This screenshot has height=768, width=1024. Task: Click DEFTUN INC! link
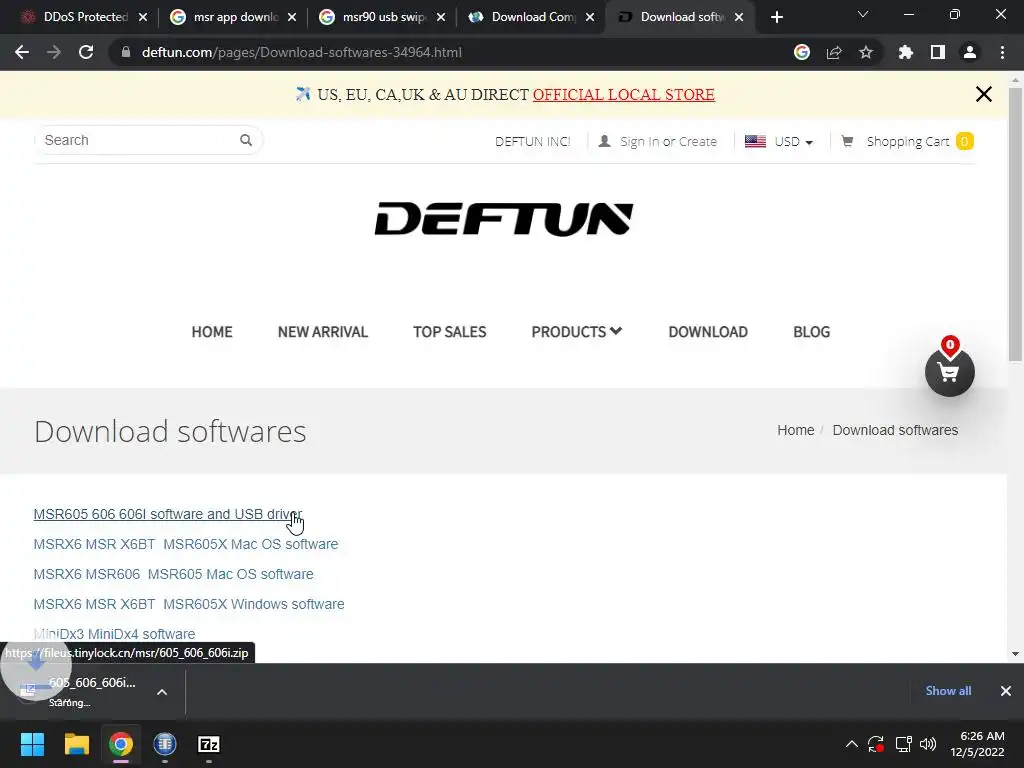point(533,142)
